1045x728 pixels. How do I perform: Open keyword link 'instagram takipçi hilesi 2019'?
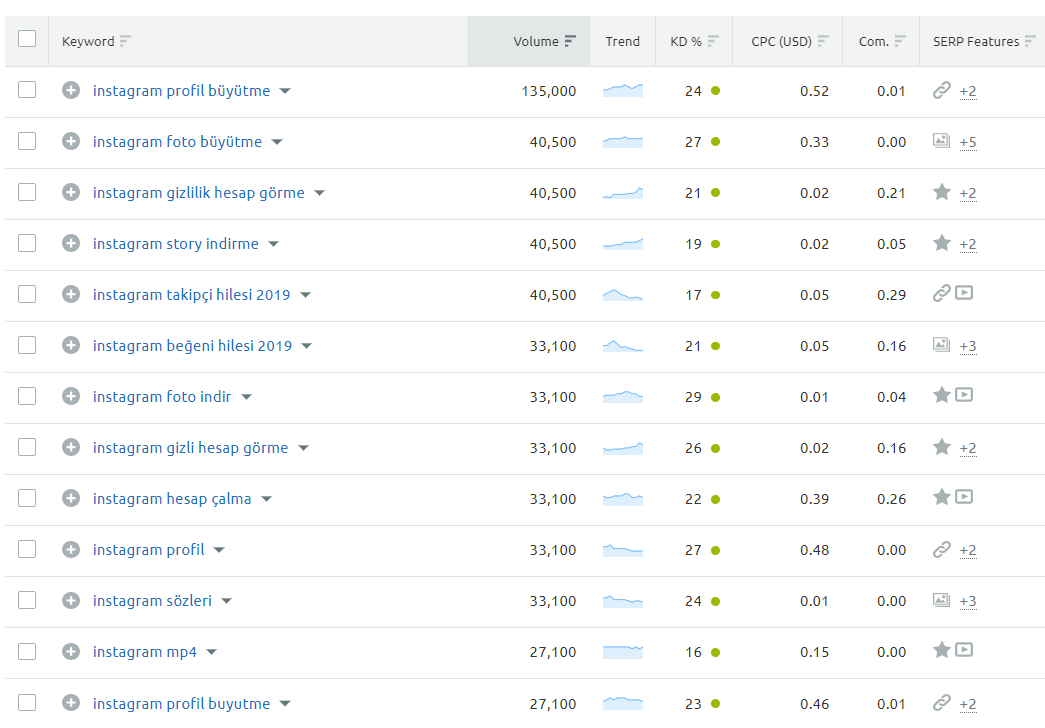coord(191,295)
